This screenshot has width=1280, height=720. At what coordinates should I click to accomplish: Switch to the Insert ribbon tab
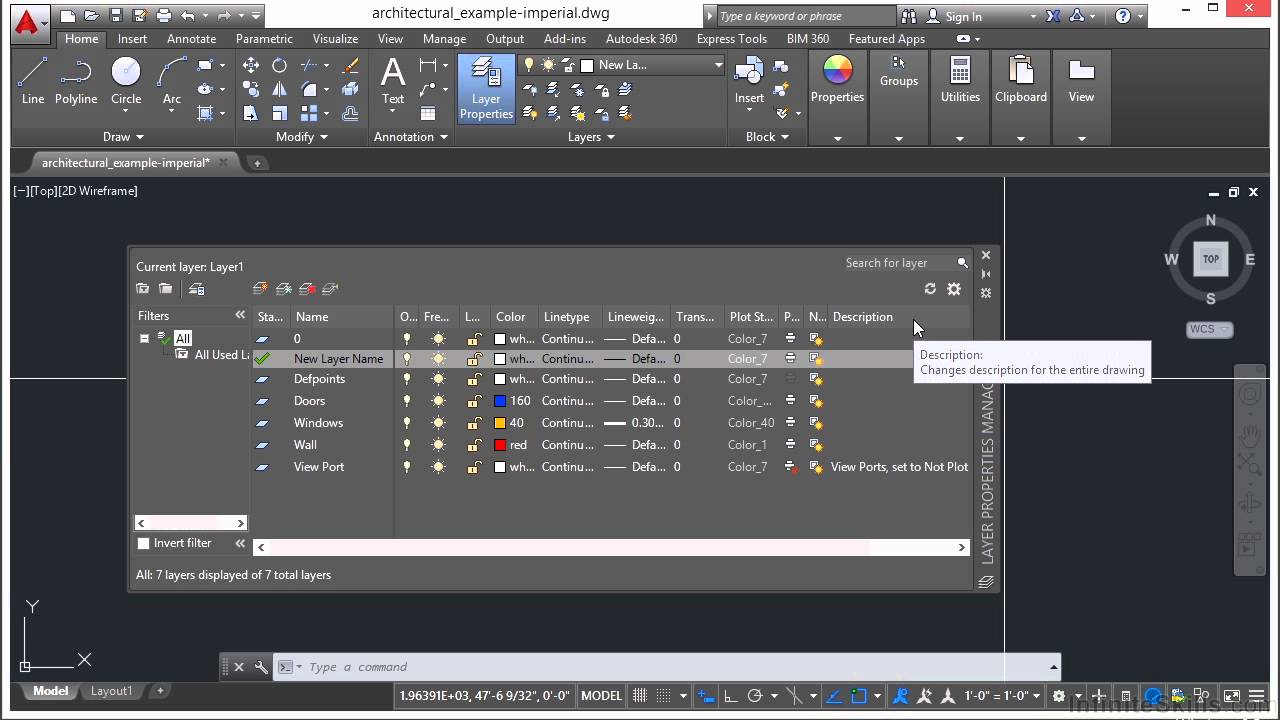132,39
